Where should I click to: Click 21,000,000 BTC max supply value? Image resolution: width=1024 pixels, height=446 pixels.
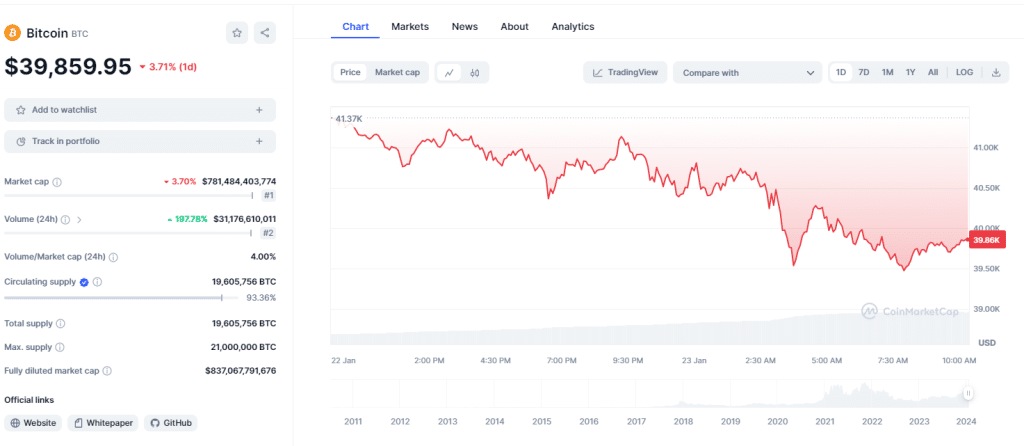click(x=244, y=347)
